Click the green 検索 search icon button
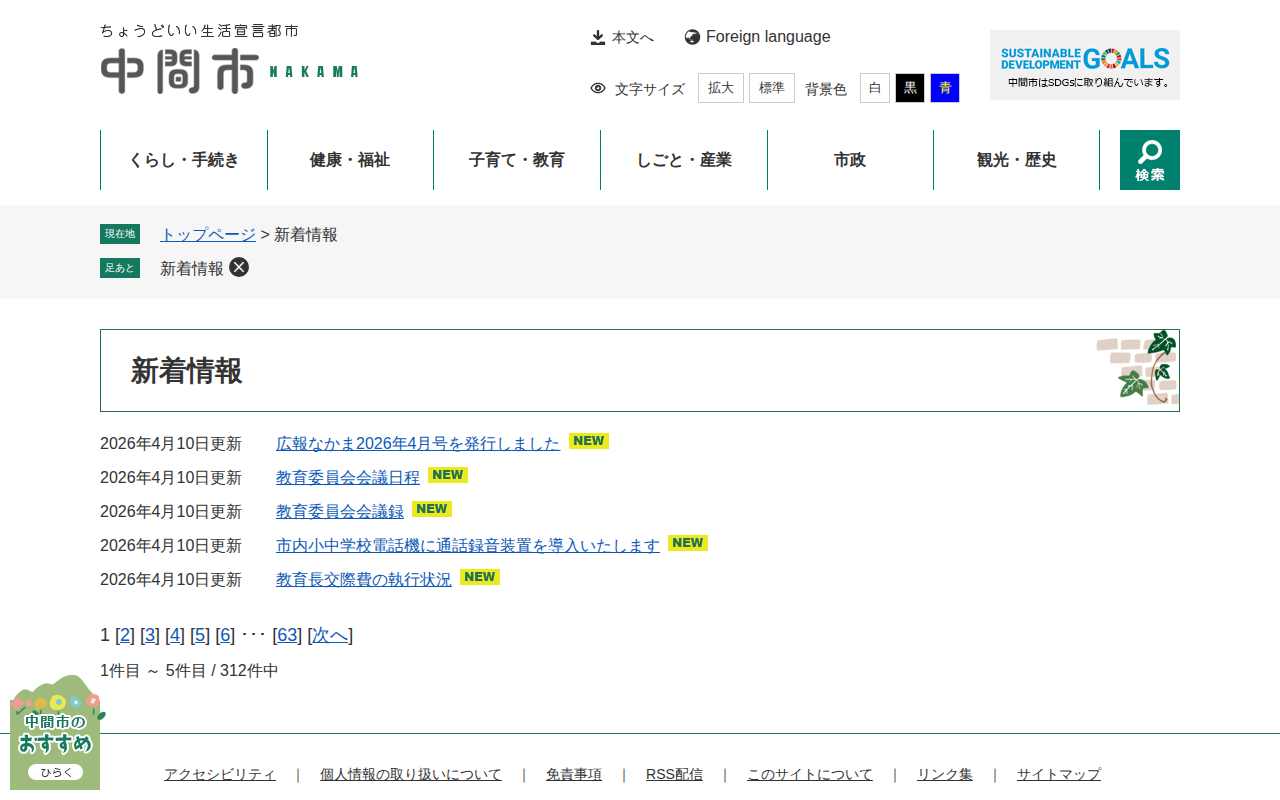This screenshot has height=800, width=1280. (1150, 160)
